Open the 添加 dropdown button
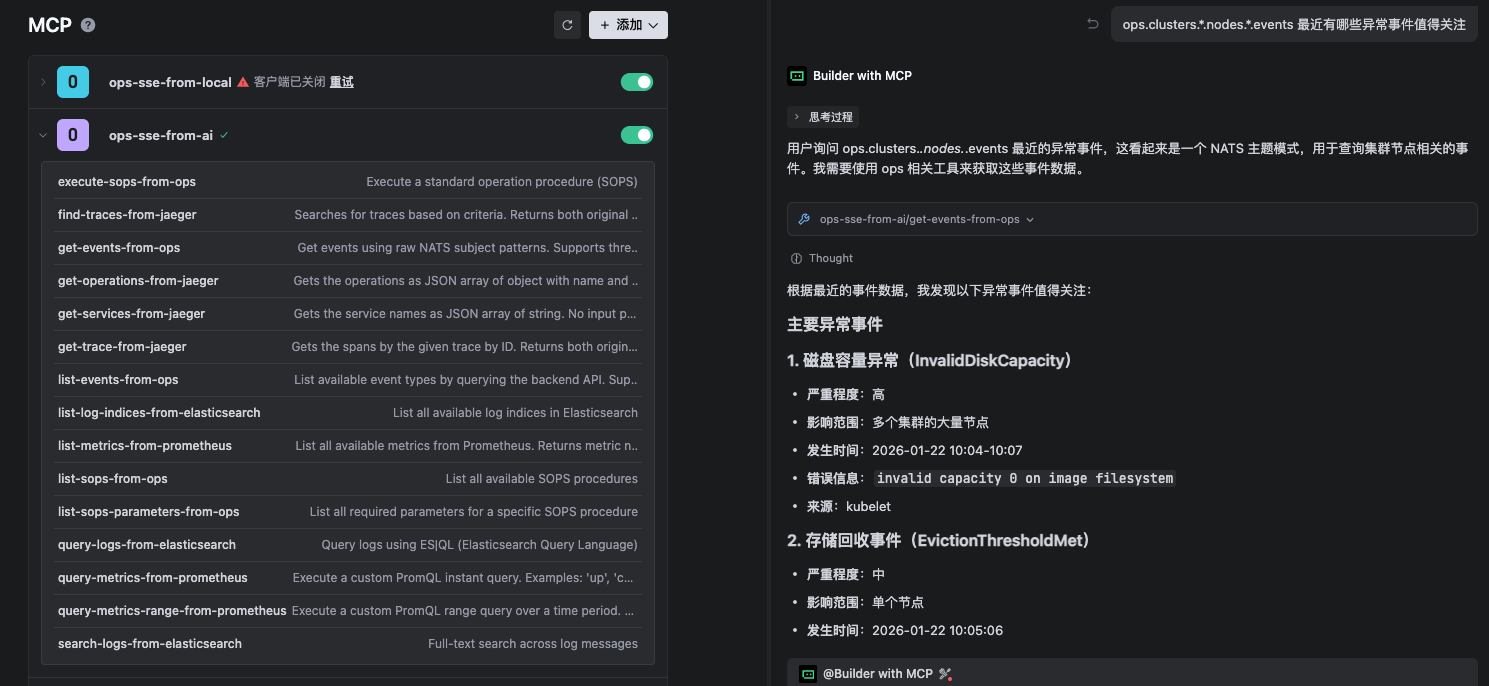This screenshot has width=1489, height=686. [628, 25]
